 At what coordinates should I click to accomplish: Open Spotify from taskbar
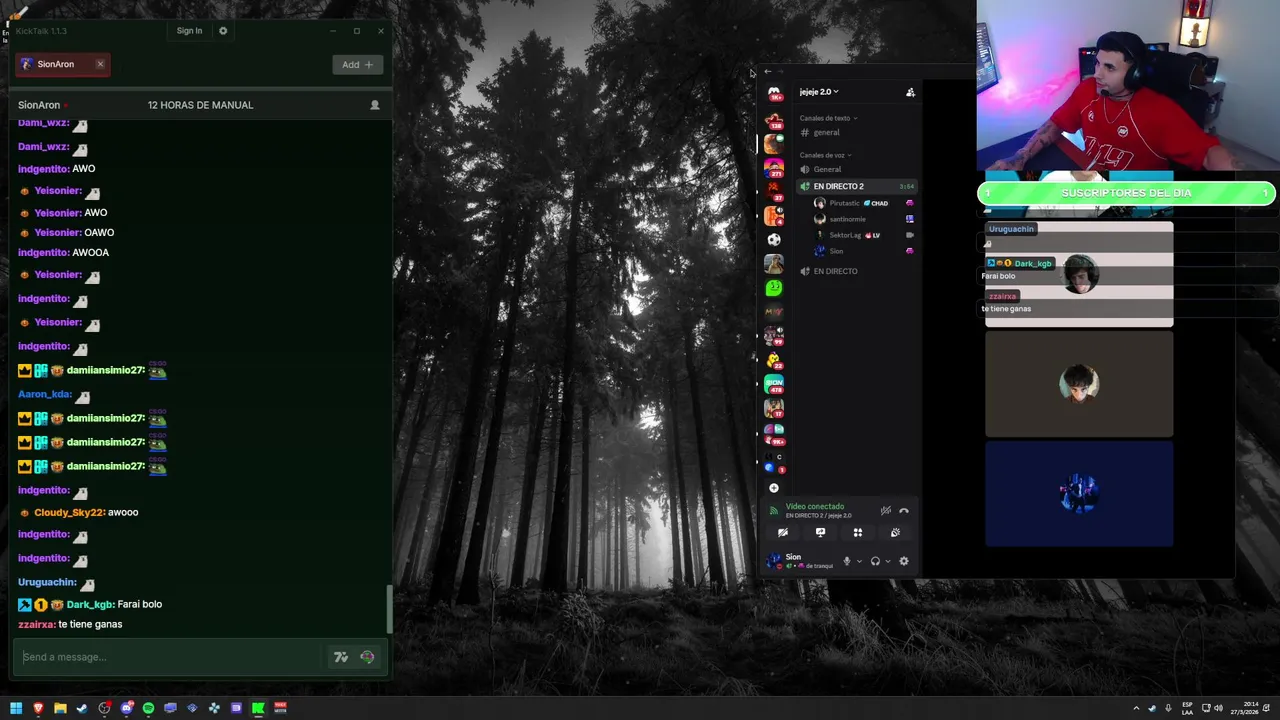point(148,709)
